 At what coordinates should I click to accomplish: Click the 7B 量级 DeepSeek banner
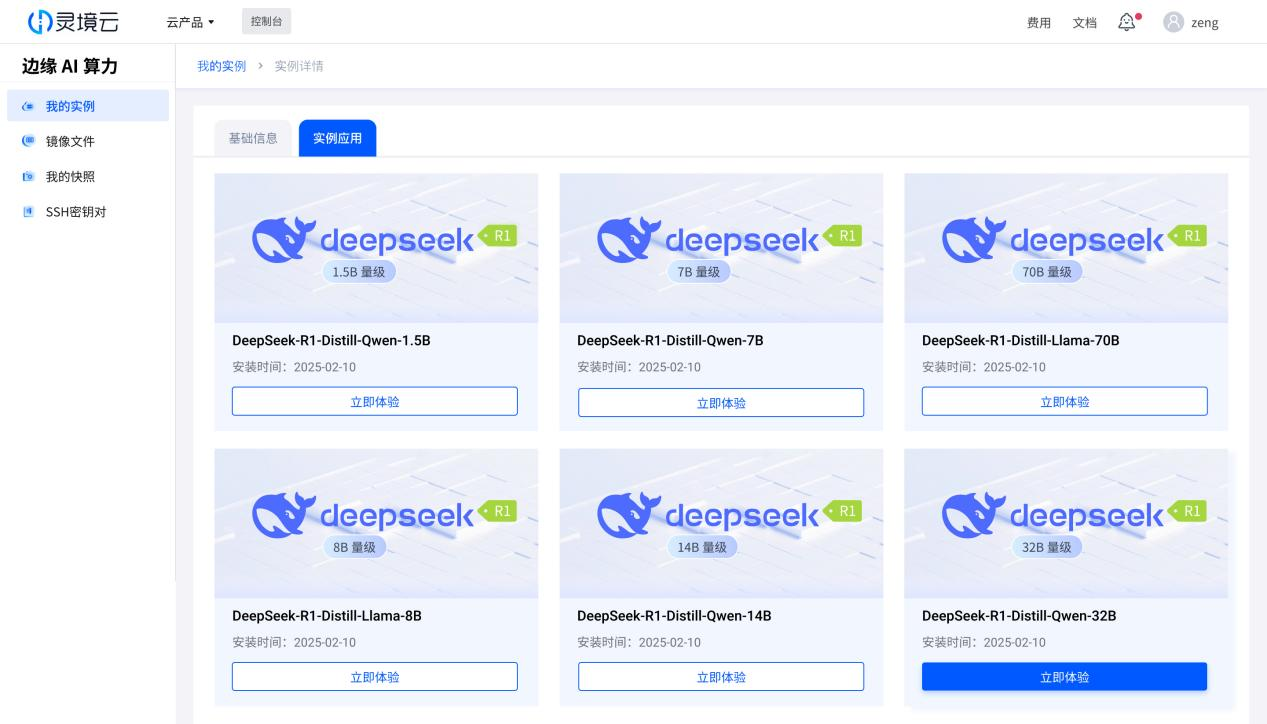721,248
